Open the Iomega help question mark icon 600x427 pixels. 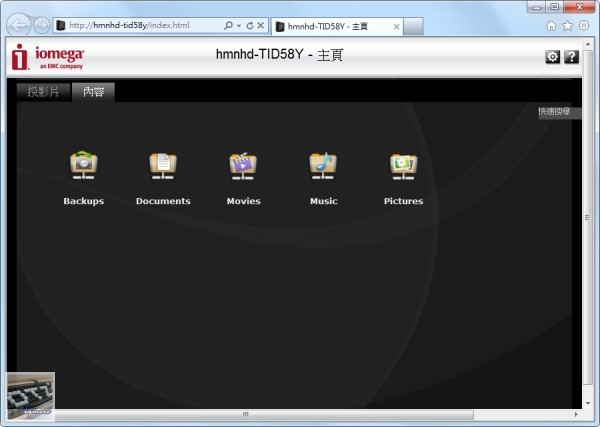click(x=572, y=57)
